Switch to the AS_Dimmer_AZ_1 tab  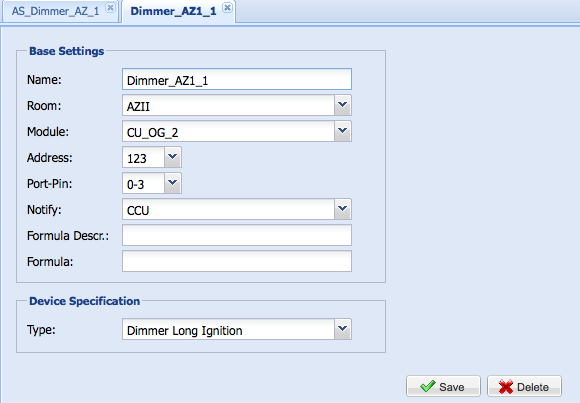(x=55, y=11)
